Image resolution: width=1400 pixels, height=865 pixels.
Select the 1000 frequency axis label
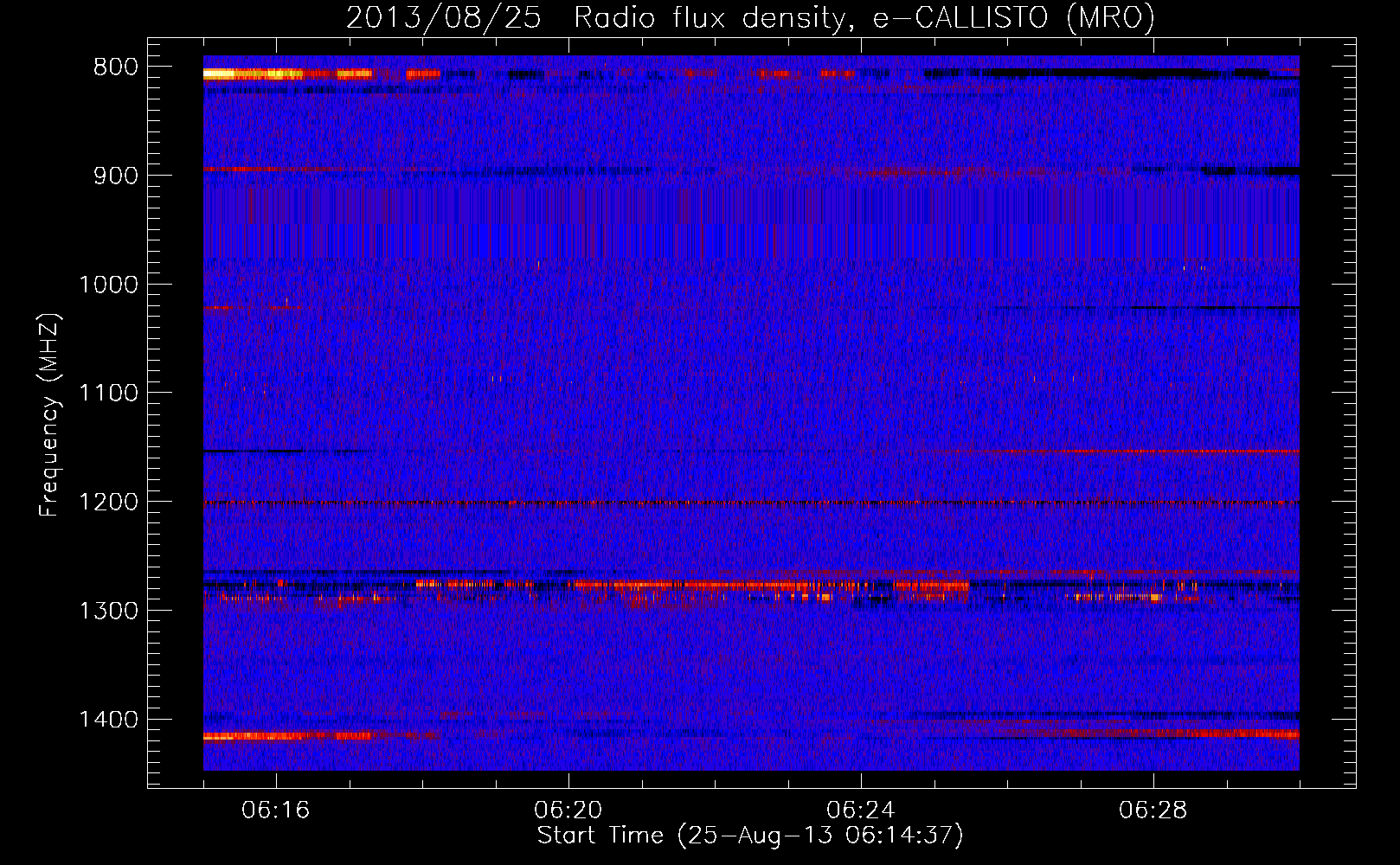[108, 285]
